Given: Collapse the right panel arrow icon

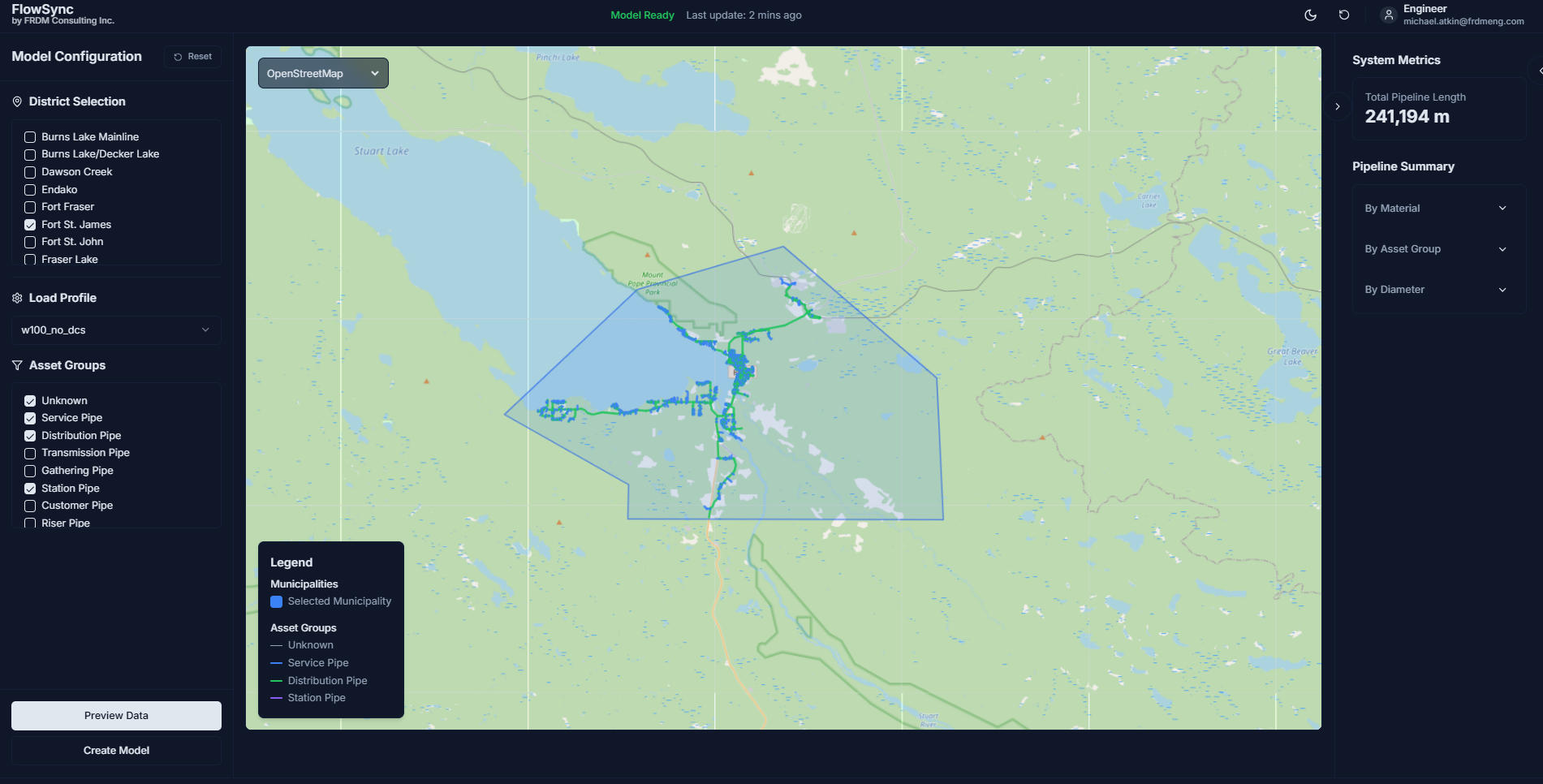Looking at the screenshot, I should 1338,107.
